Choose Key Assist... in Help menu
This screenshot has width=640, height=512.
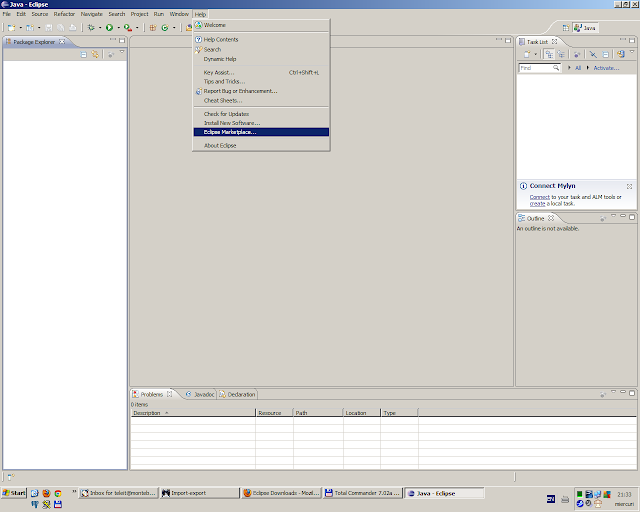point(261,72)
